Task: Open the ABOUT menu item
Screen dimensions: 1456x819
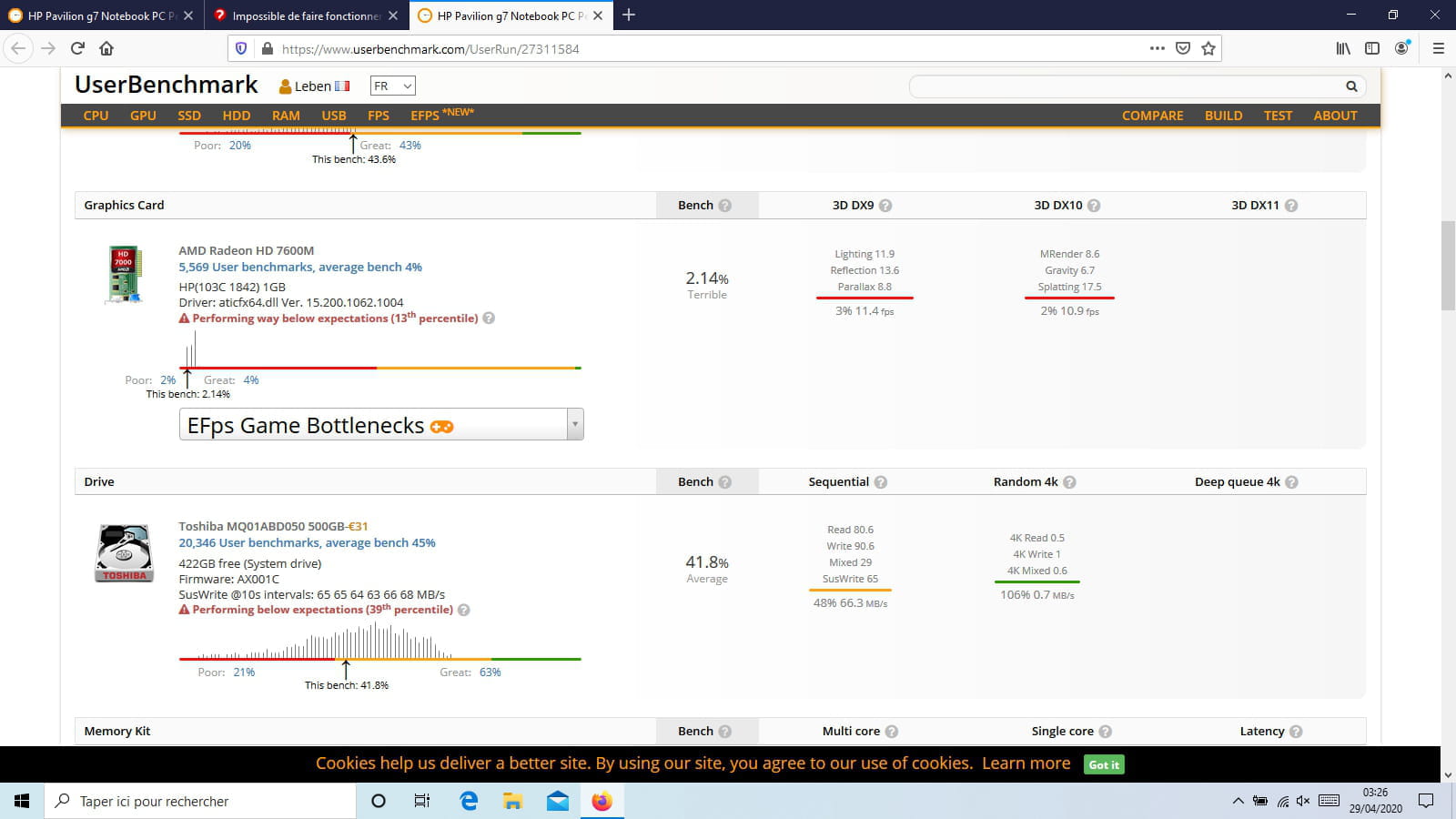Action: point(1335,116)
